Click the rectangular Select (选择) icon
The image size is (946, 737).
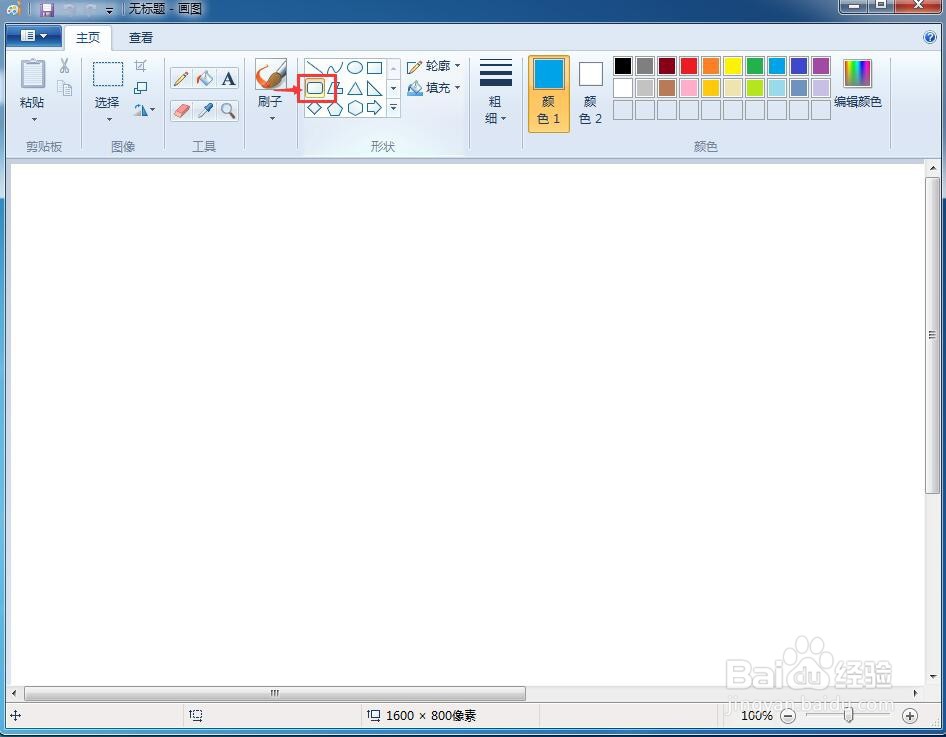click(x=108, y=74)
